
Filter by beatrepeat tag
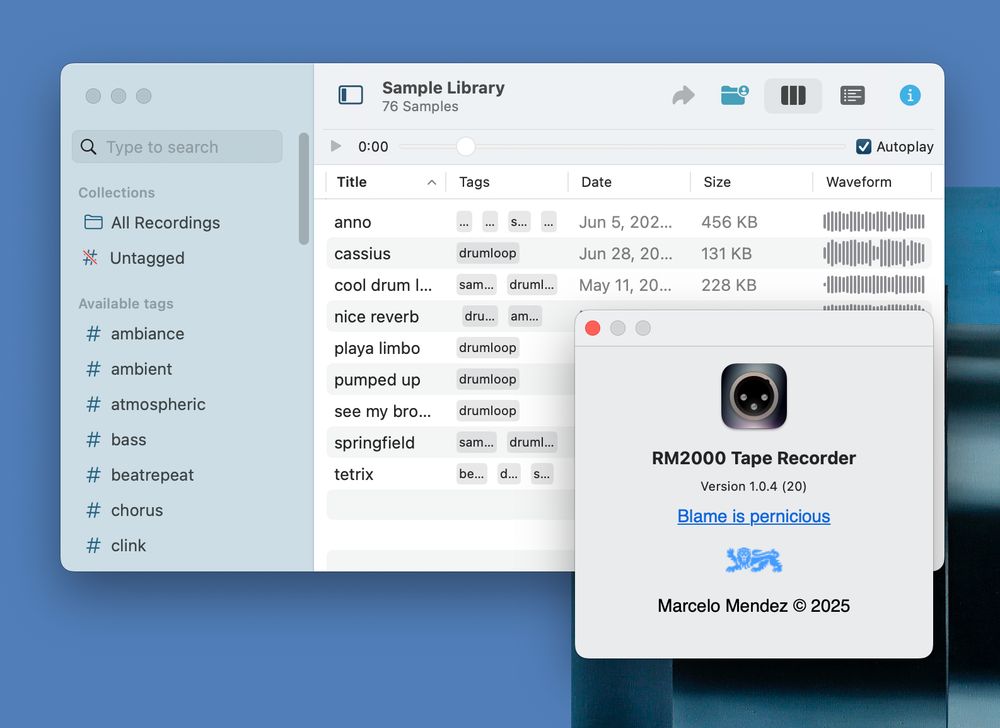pyautogui.click(x=152, y=475)
